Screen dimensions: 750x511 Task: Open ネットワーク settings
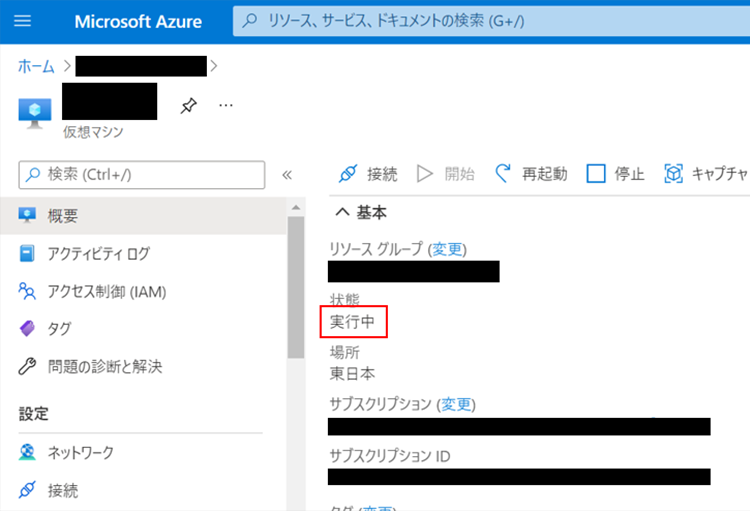click(80, 452)
